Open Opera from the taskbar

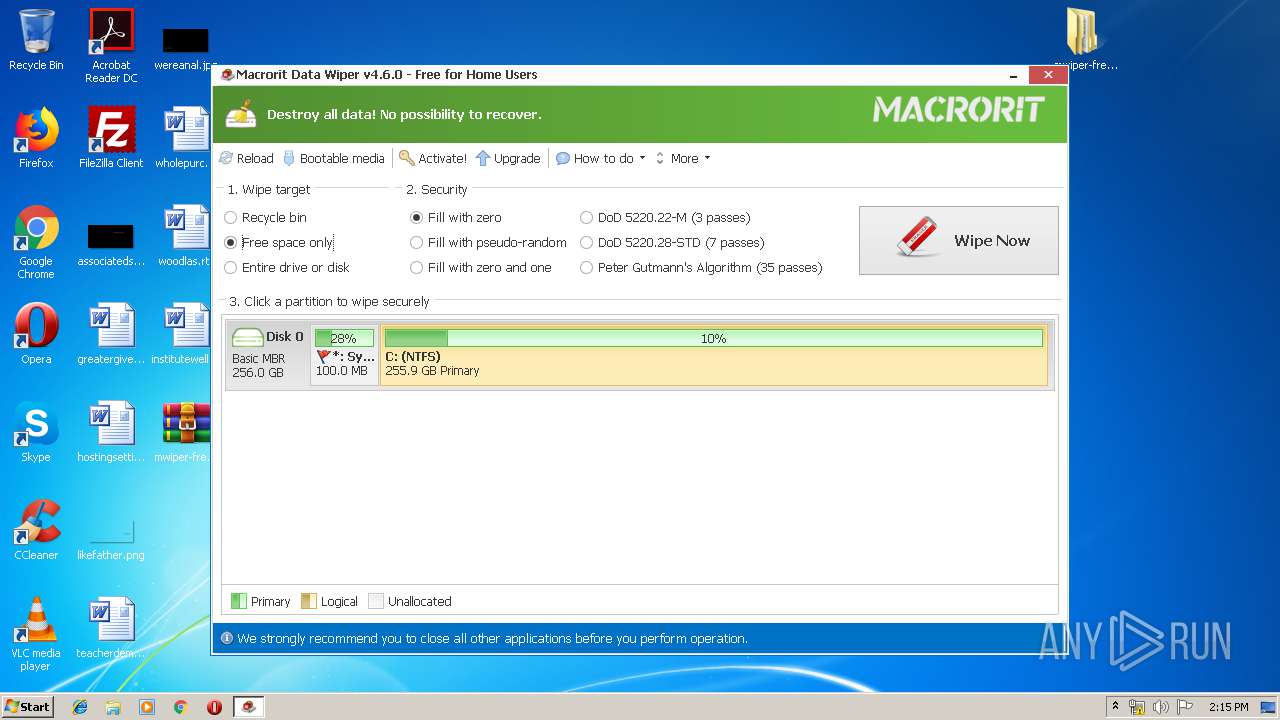[x=214, y=707]
